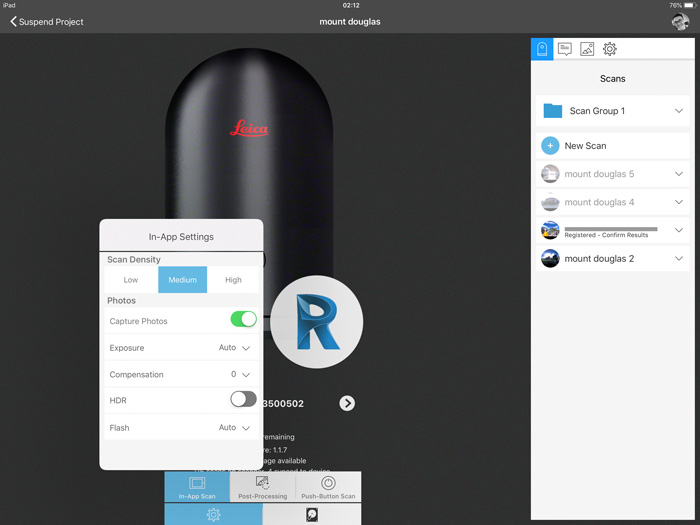Select Low scan density

[131, 280]
